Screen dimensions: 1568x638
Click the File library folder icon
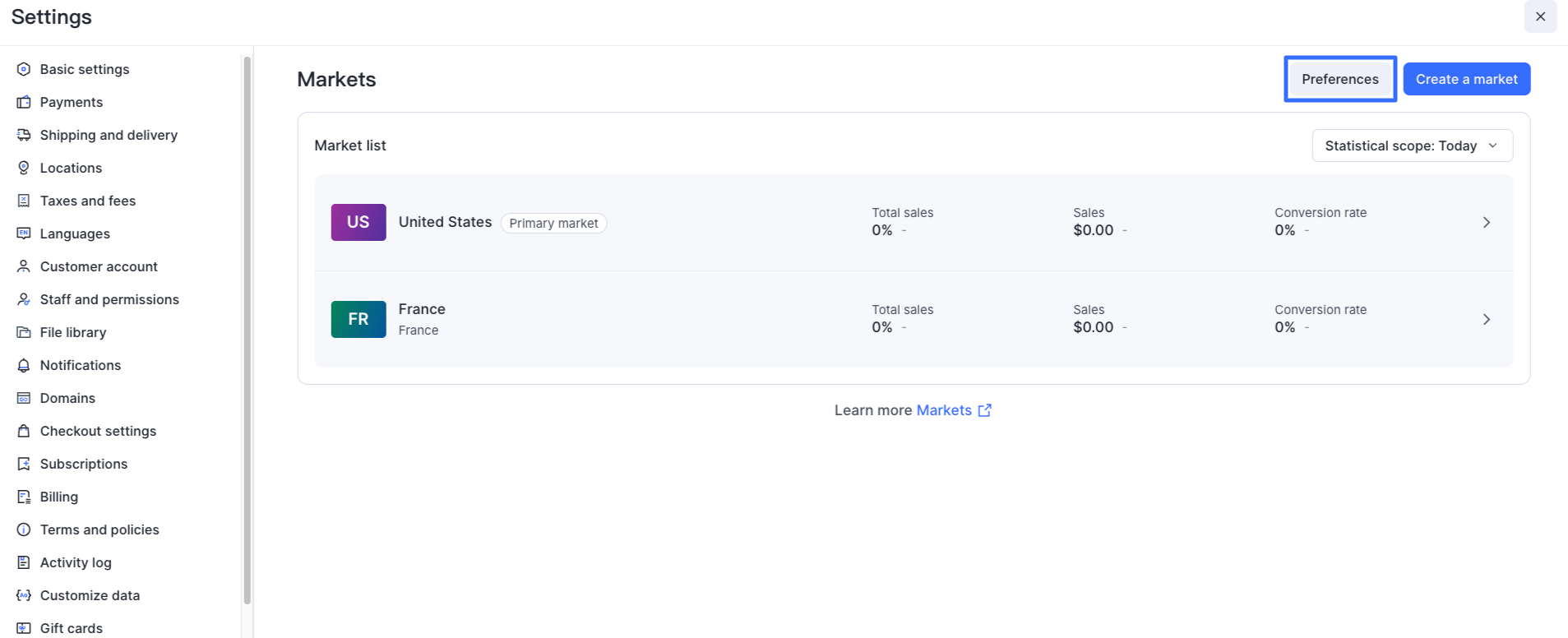24,332
